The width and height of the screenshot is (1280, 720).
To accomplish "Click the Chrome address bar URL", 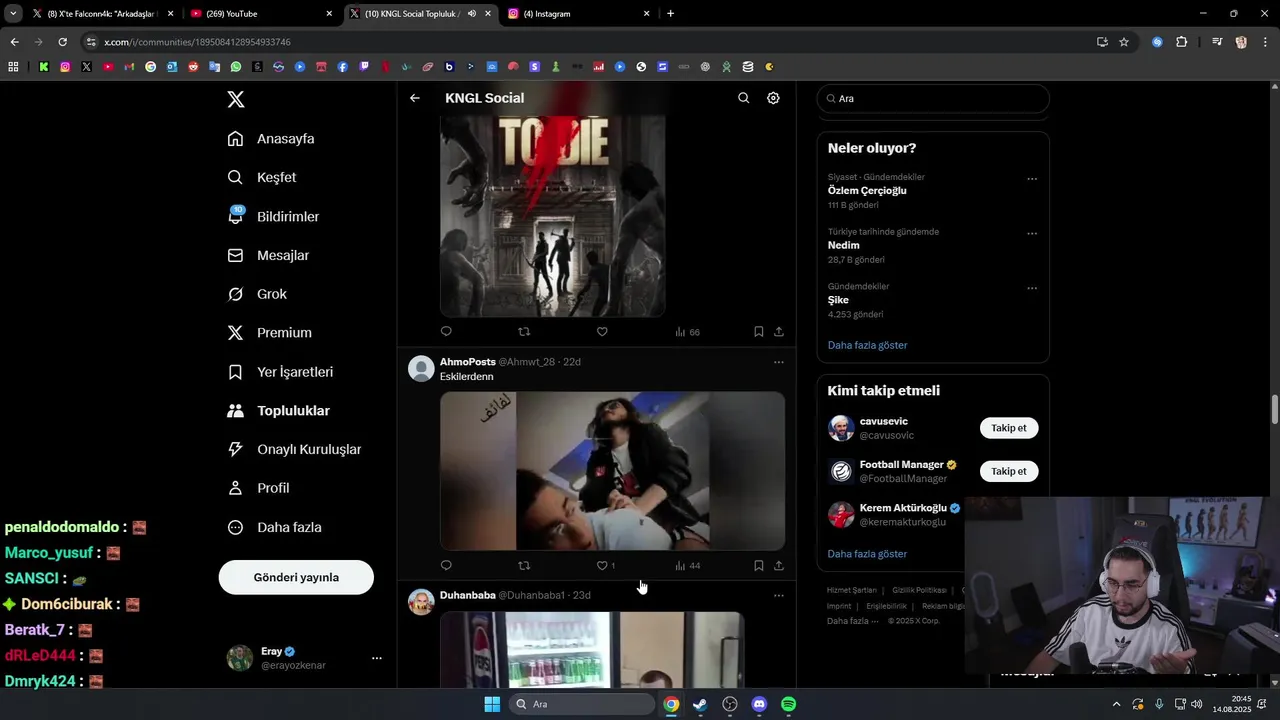I will pyautogui.click(x=197, y=42).
